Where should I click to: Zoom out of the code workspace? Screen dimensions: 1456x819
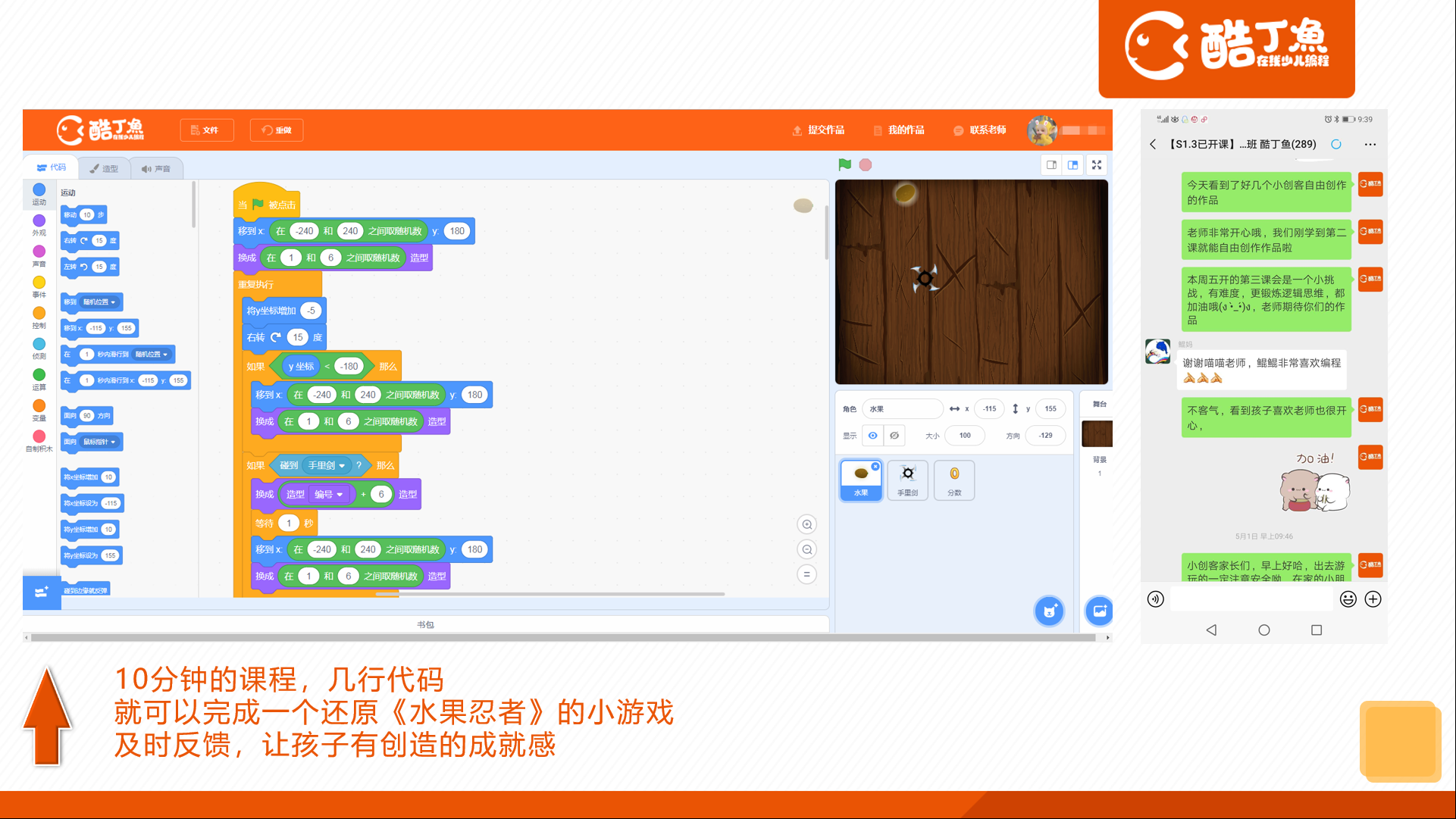pyautogui.click(x=807, y=549)
